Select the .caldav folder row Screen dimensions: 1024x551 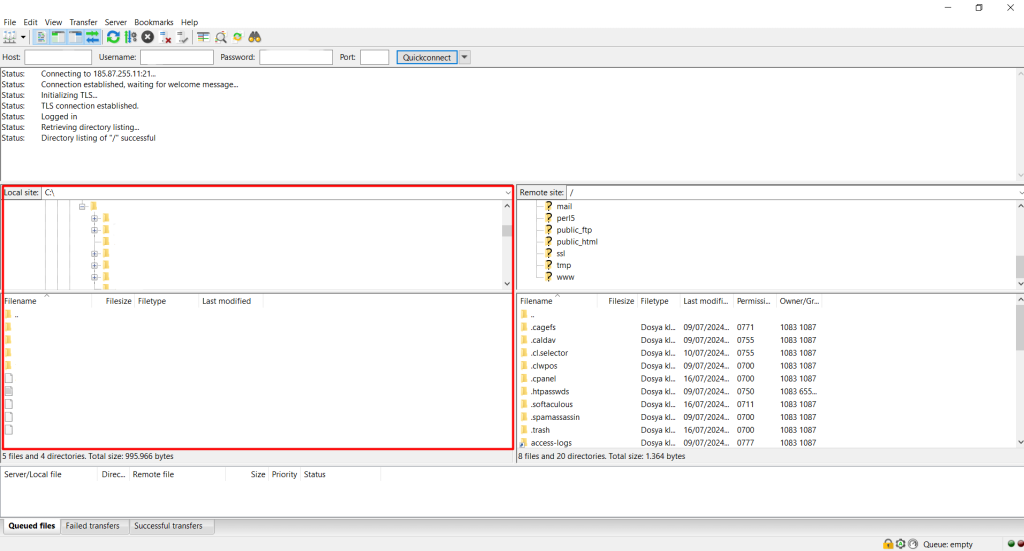(x=669, y=340)
